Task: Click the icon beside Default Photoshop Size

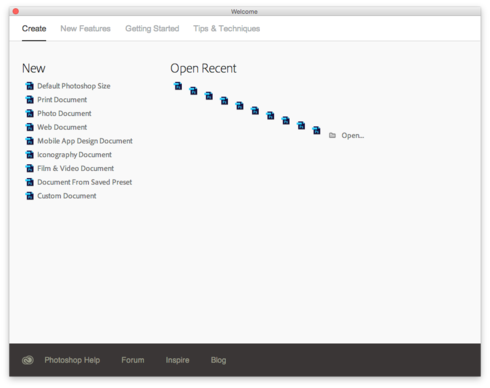Action: [x=30, y=86]
